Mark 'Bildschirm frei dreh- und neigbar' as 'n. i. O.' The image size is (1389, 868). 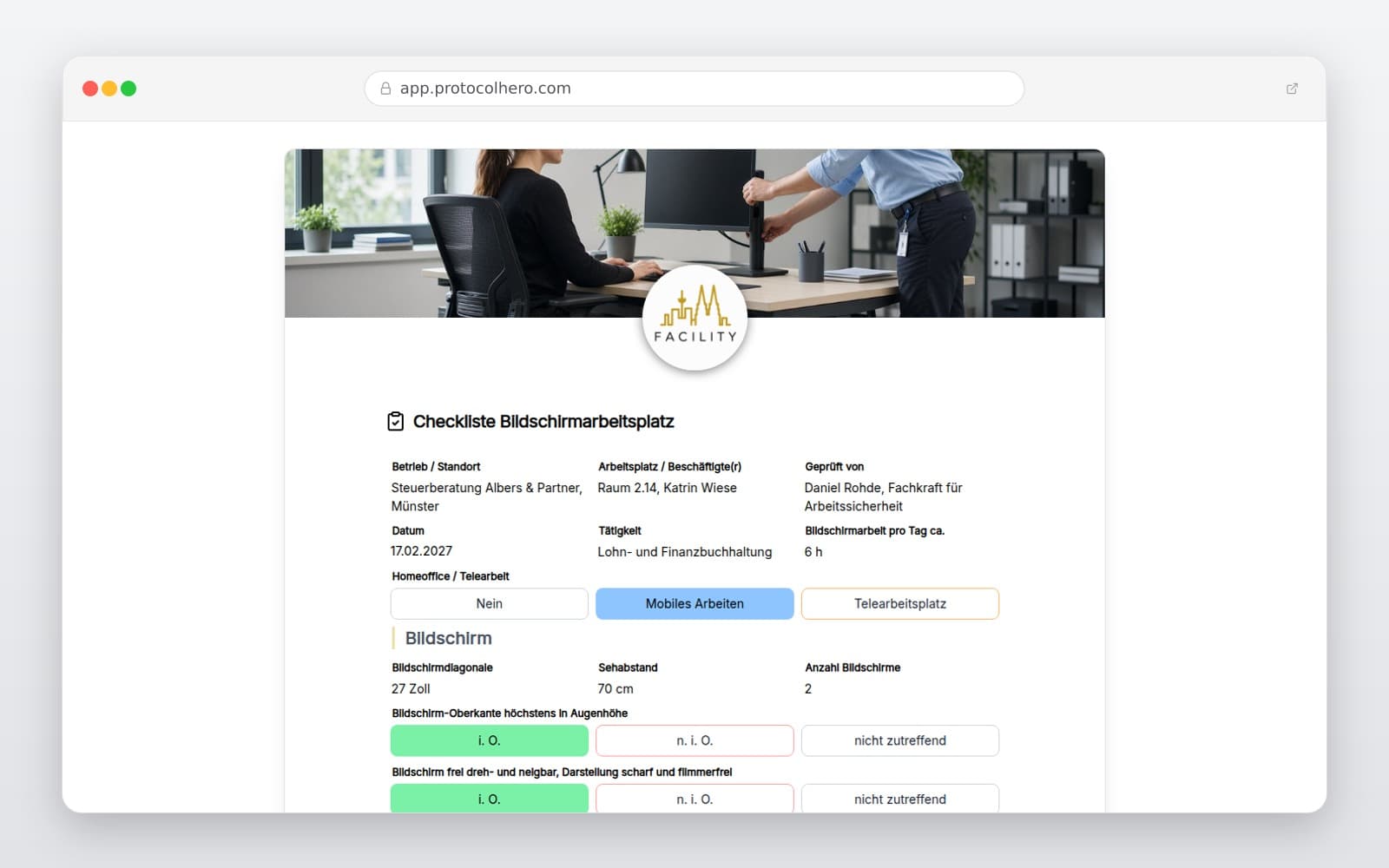pos(694,799)
